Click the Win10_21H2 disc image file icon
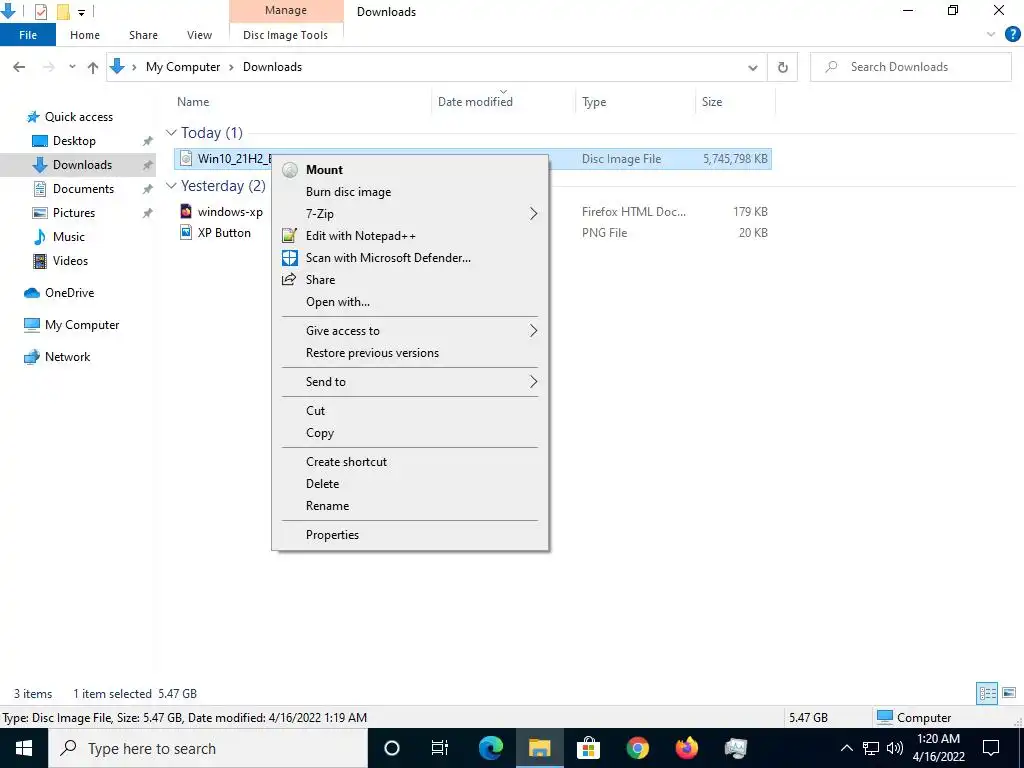The width and height of the screenshot is (1024, 768). pyautogui.click(x=186, y=159)
